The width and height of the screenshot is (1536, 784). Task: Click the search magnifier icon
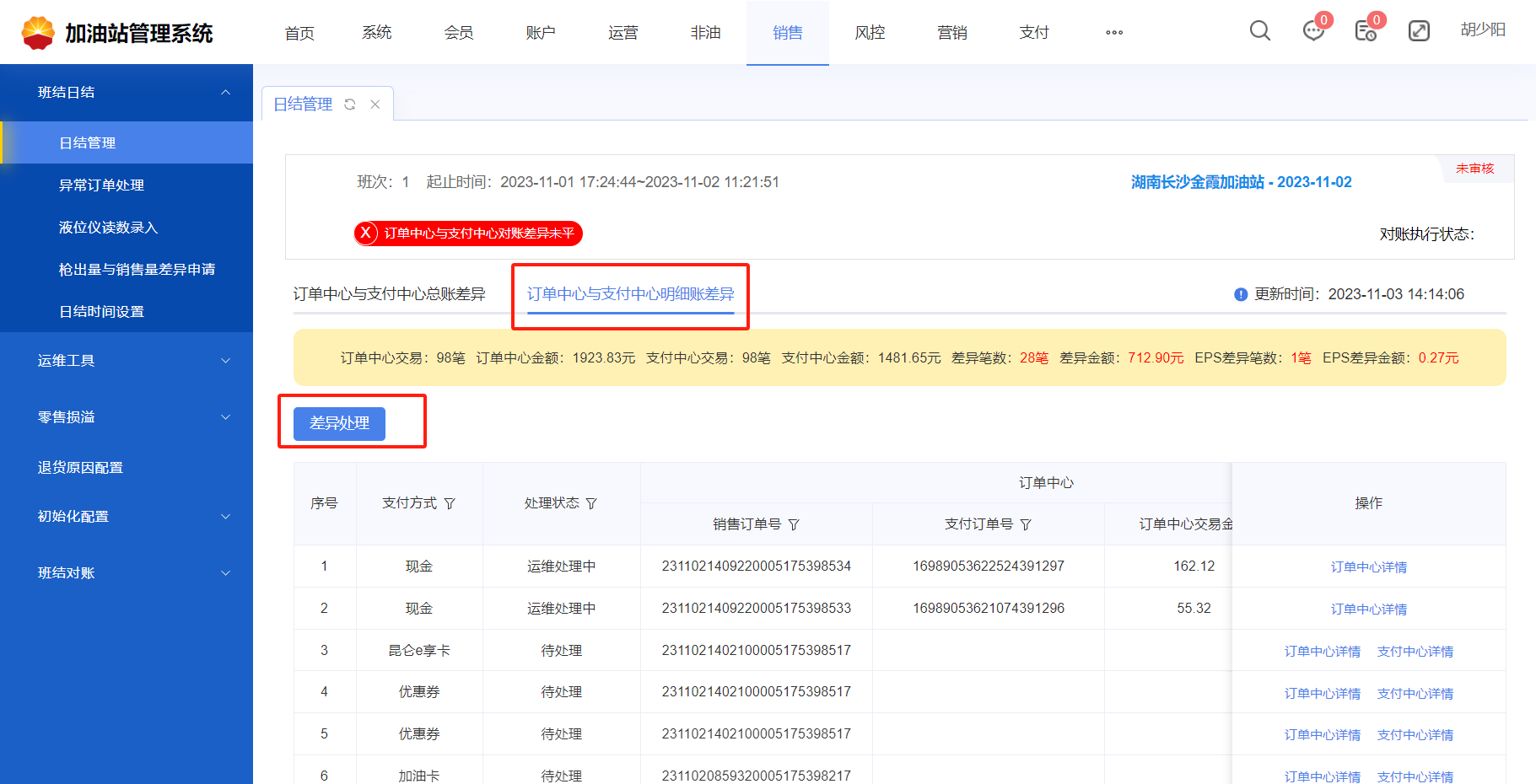(1259, 31)
